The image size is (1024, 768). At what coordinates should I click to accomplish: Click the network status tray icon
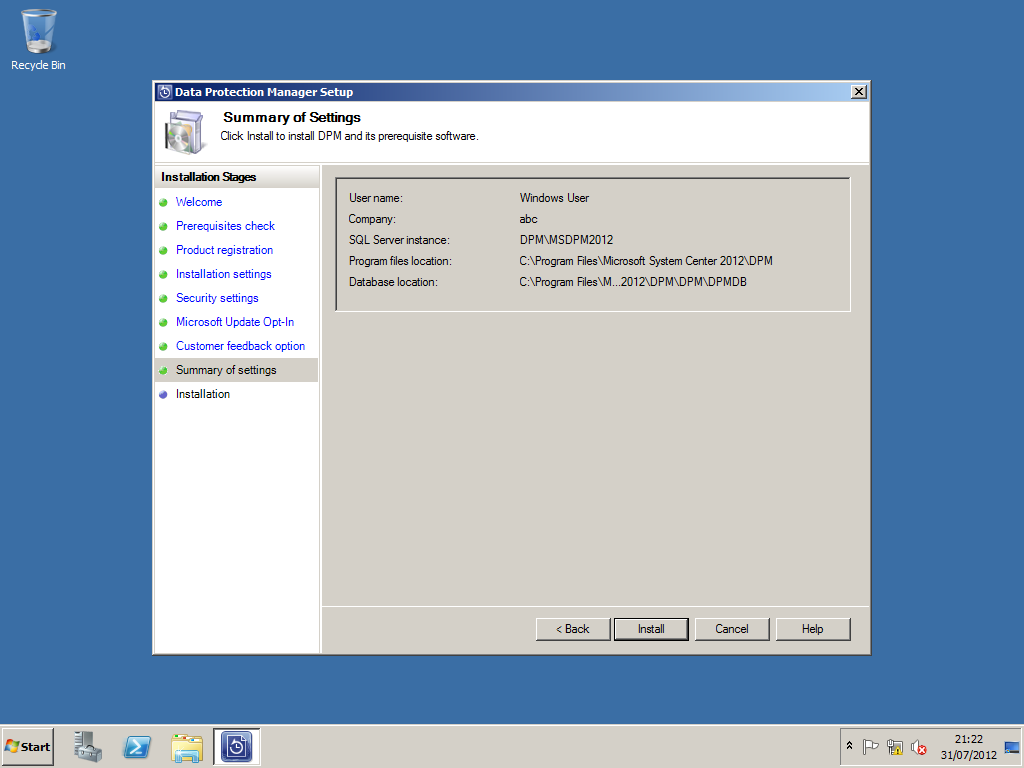pos(895,746)
